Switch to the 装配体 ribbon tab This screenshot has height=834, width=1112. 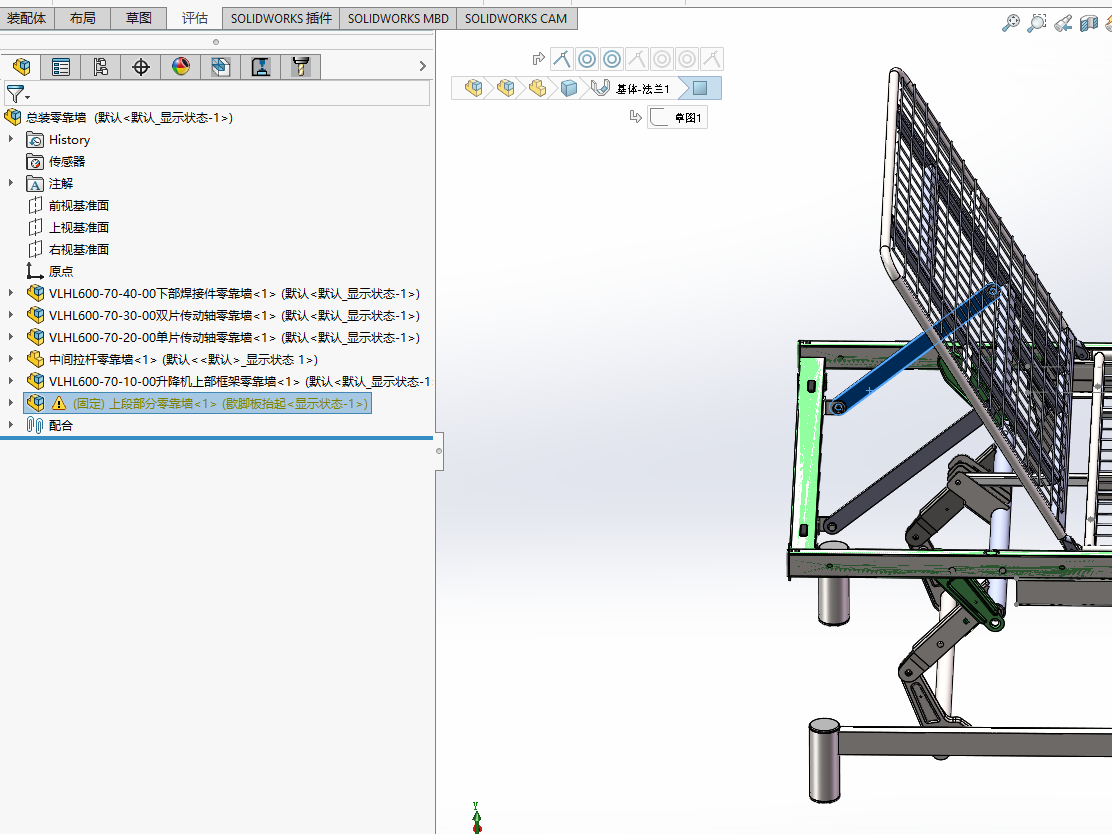(26, 17)
